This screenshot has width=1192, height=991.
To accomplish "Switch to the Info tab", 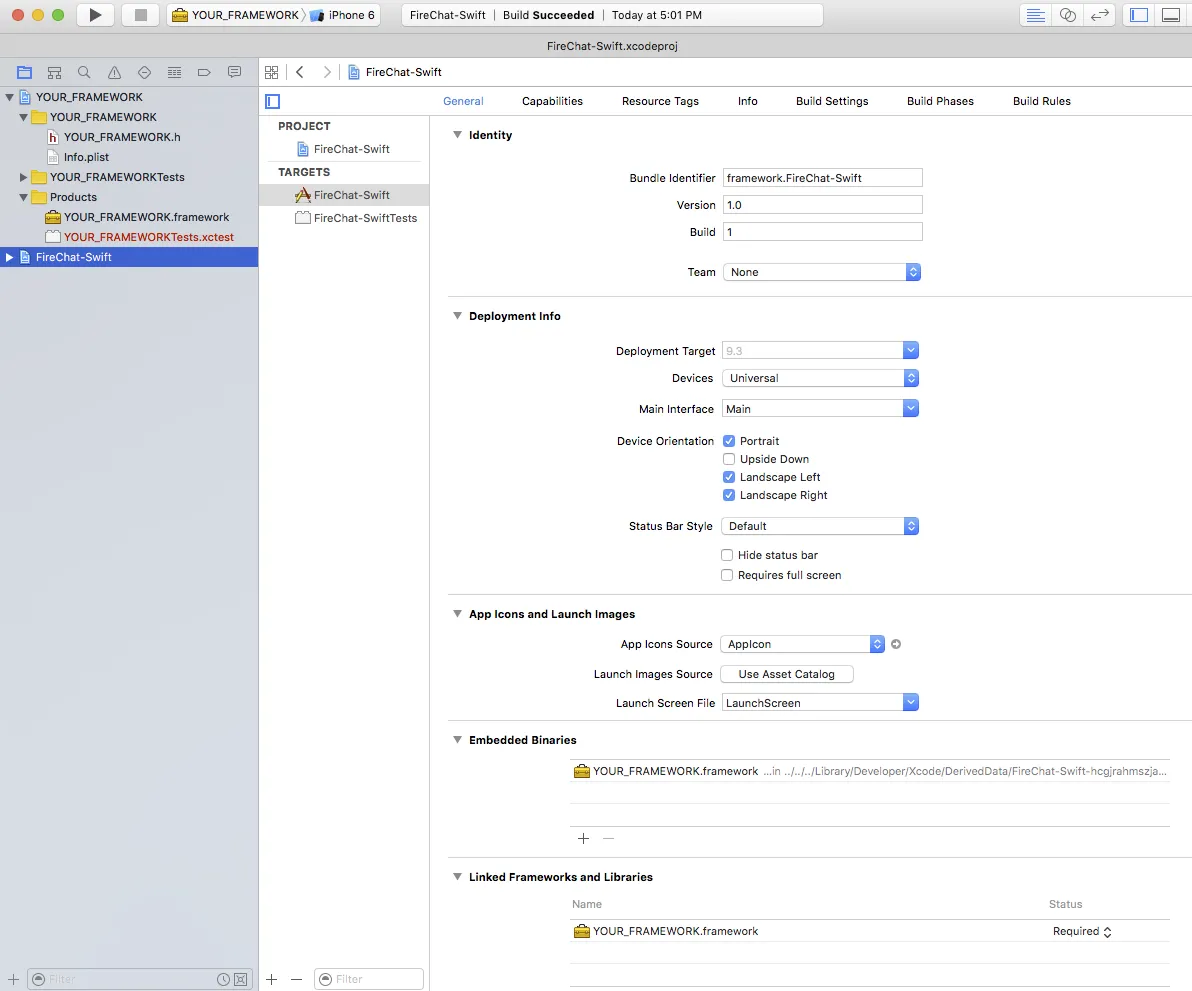I will pos(747,101).
